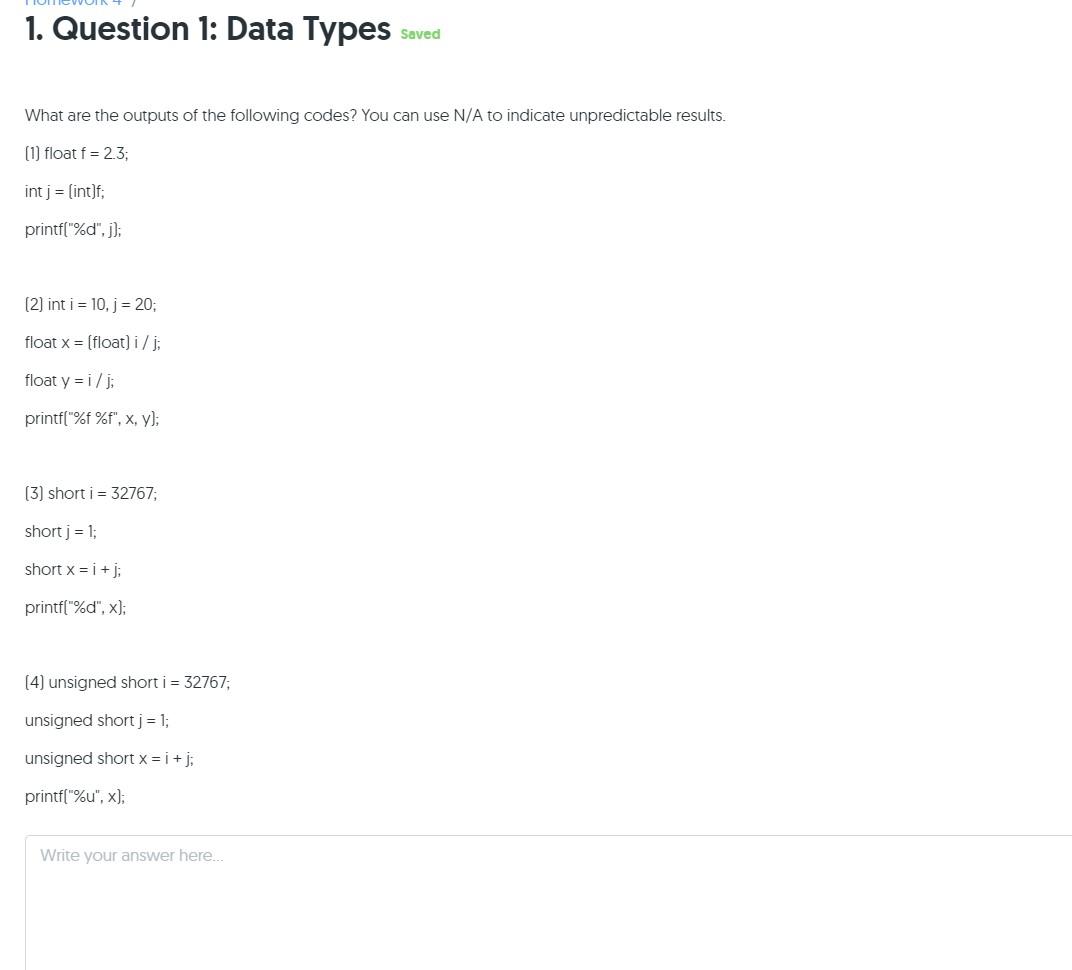Select the line float f = 2.3;
1072x970 pixels.
tap(77, 153)
